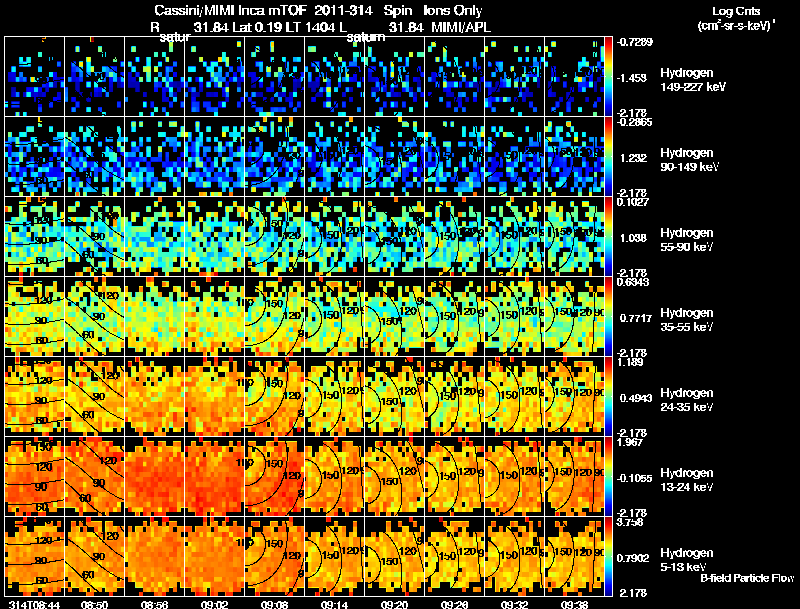800x609 pixels.
Task: Click the Hydrogen 55-90 keV color bar
Action: pos(608,237)
